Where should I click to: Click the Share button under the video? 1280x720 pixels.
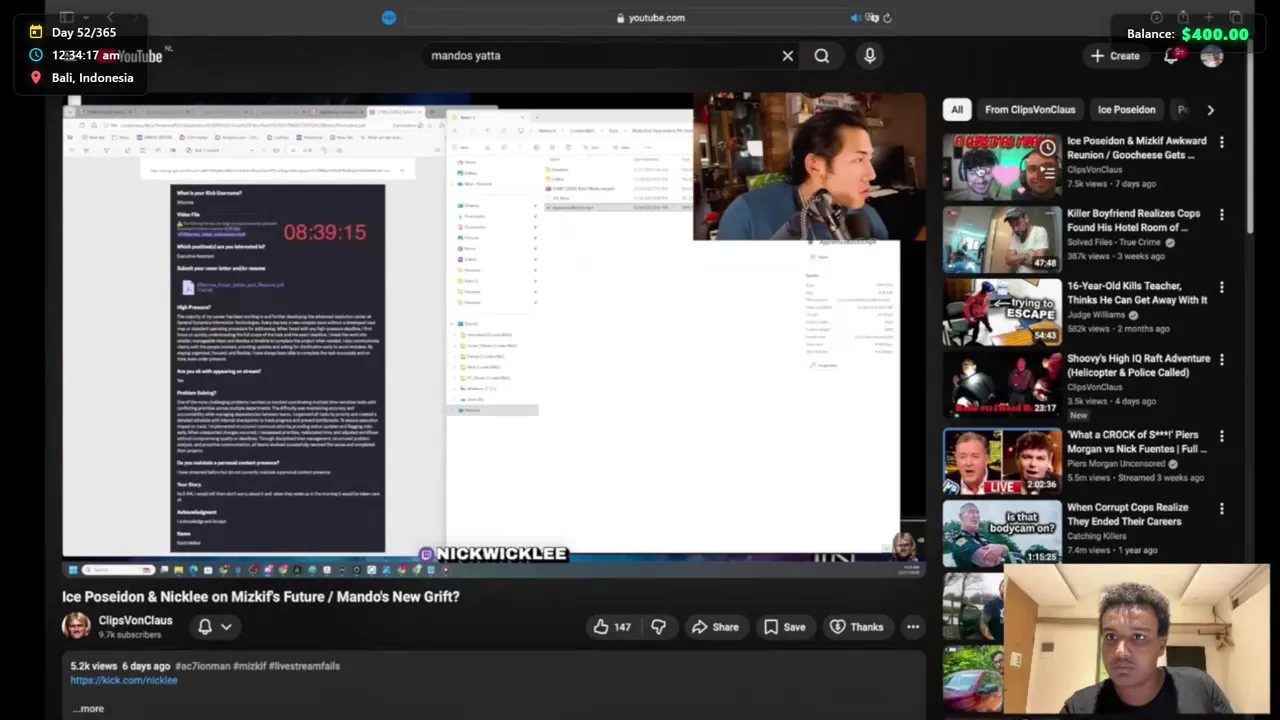click(715, 627)
